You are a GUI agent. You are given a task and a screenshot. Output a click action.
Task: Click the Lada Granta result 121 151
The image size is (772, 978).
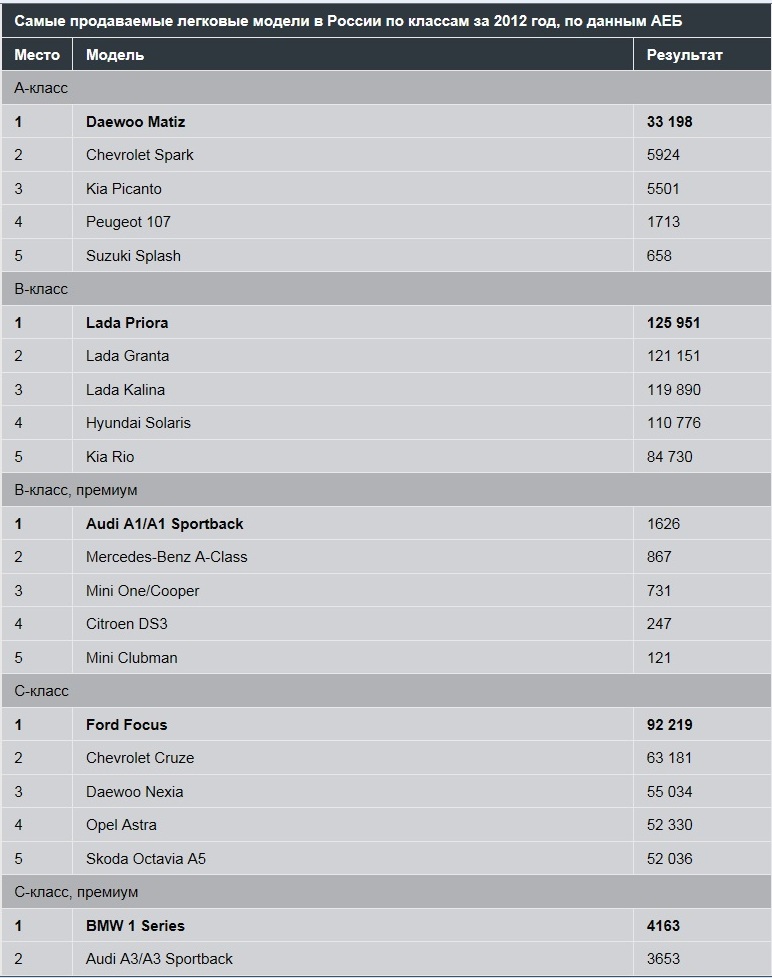coord(673,356)
